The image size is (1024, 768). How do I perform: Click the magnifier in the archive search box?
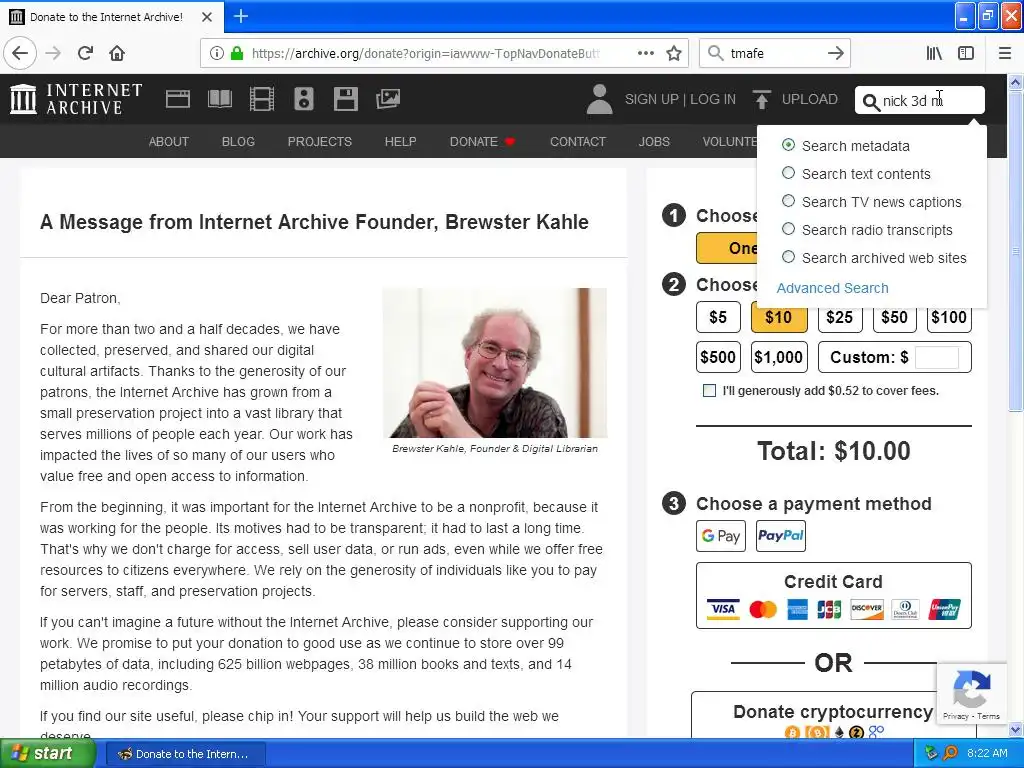[871, 102]
